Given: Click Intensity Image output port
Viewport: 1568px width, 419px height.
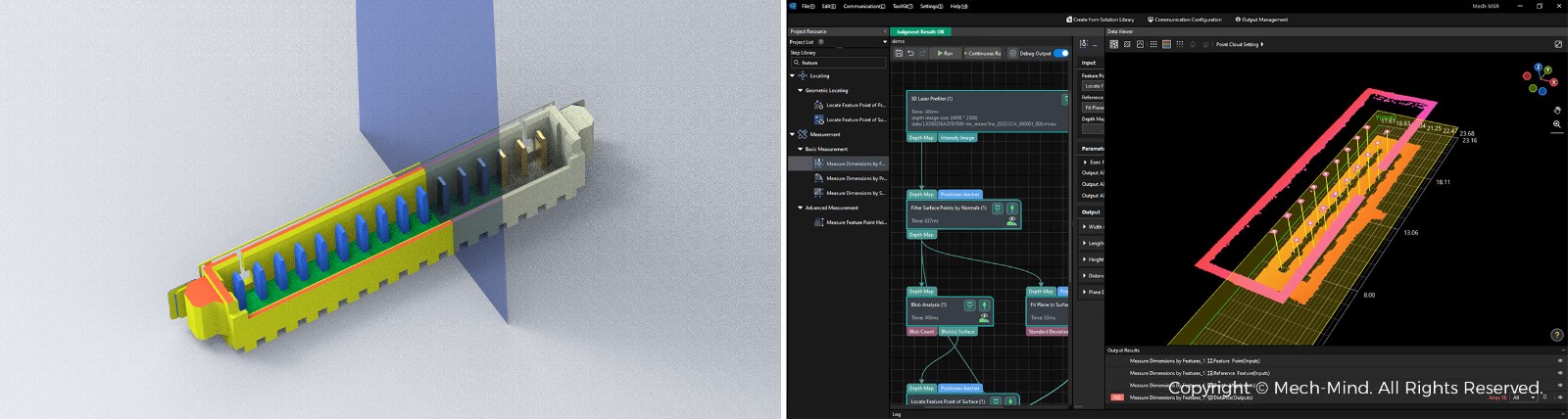Looking at the screenshot, I should pos(957,138).
